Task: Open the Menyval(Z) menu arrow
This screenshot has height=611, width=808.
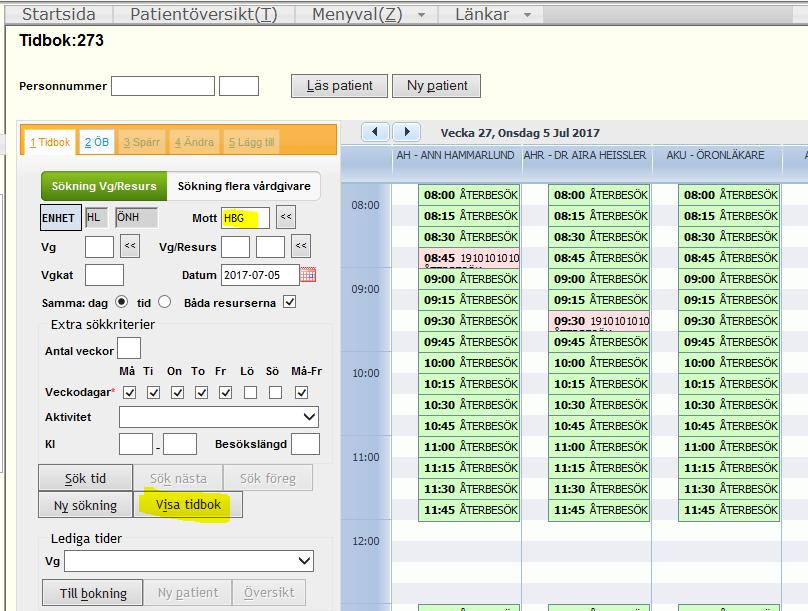Action: pos(422,15)
